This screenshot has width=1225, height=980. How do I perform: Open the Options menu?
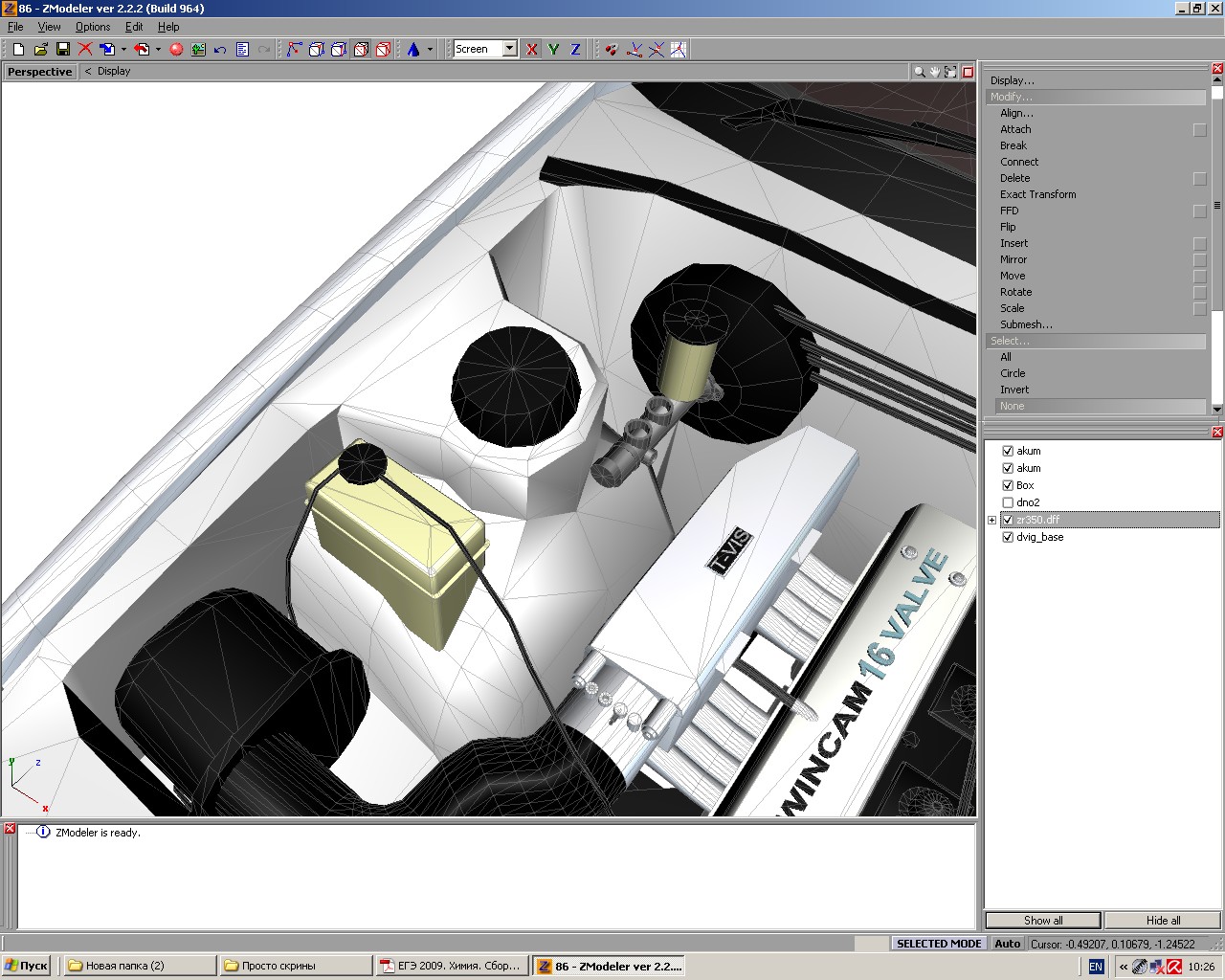tap(93, 27)
